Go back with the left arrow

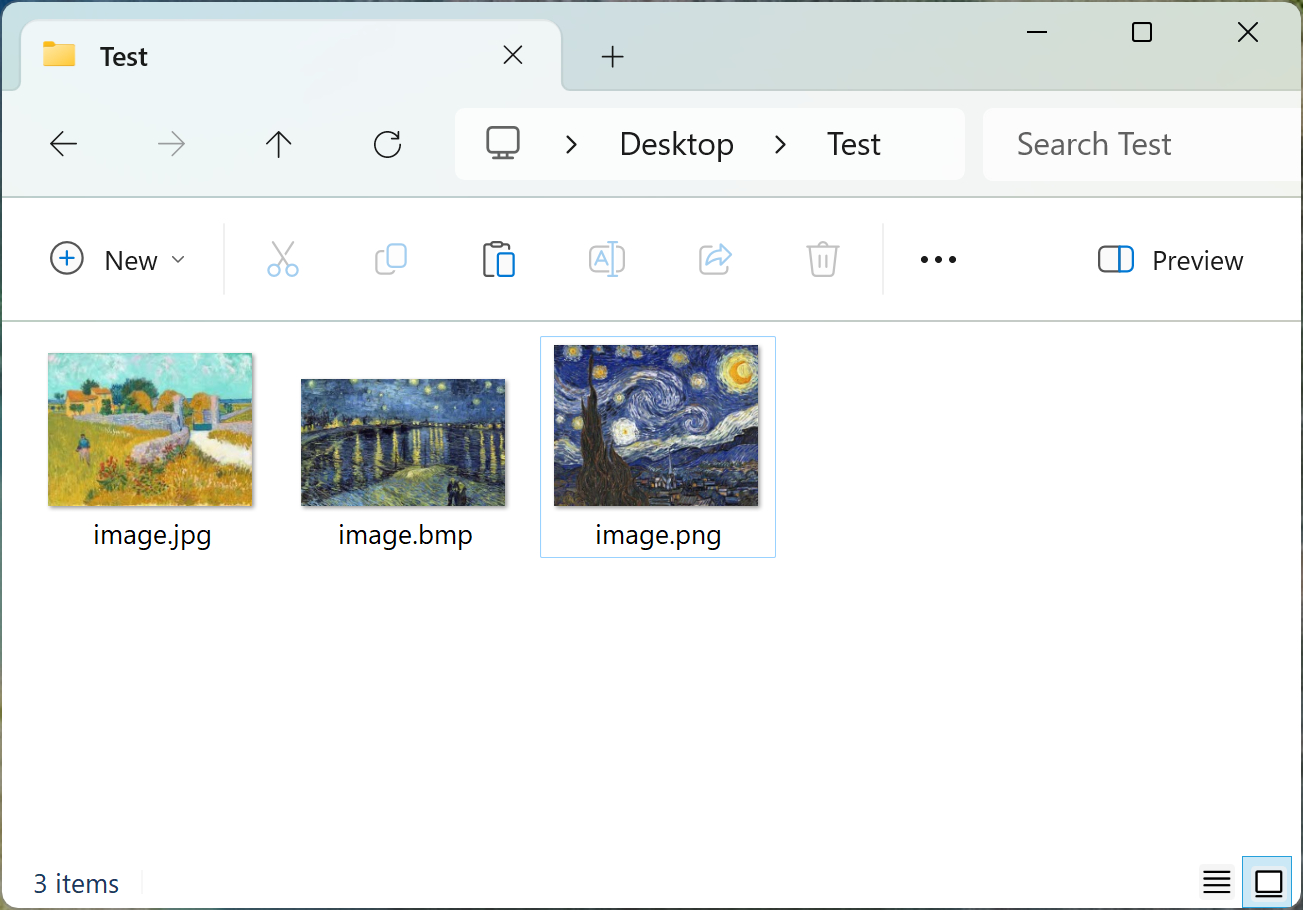click(x=63, y=145)
